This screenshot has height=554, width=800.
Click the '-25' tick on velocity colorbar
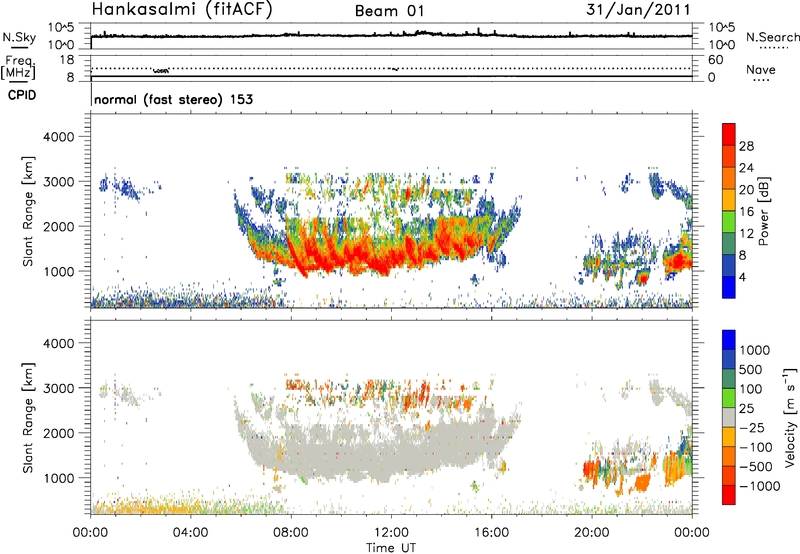[751, 428]
